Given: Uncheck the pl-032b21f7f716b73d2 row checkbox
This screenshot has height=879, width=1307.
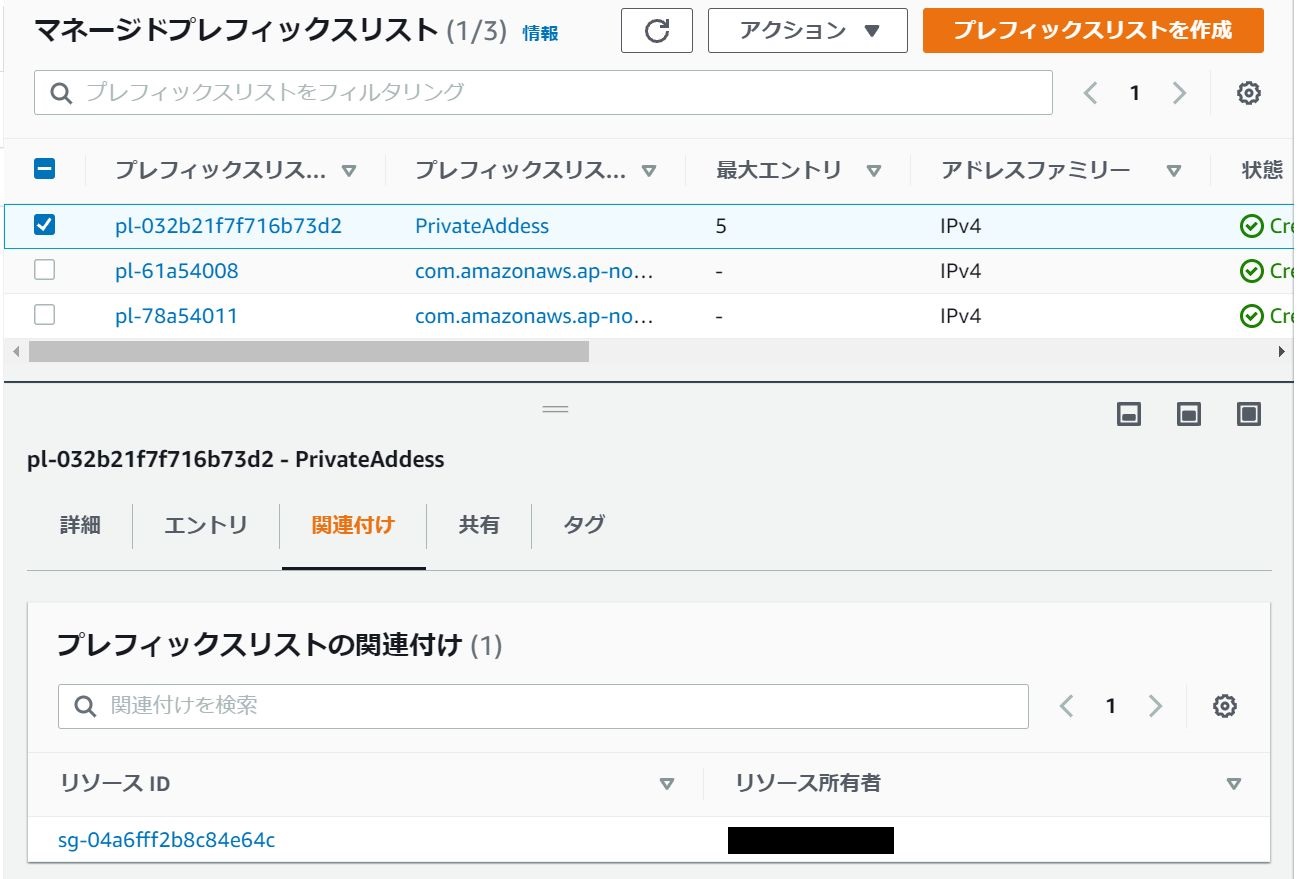Looking at the screenshot, I should [x=44, y=225].
